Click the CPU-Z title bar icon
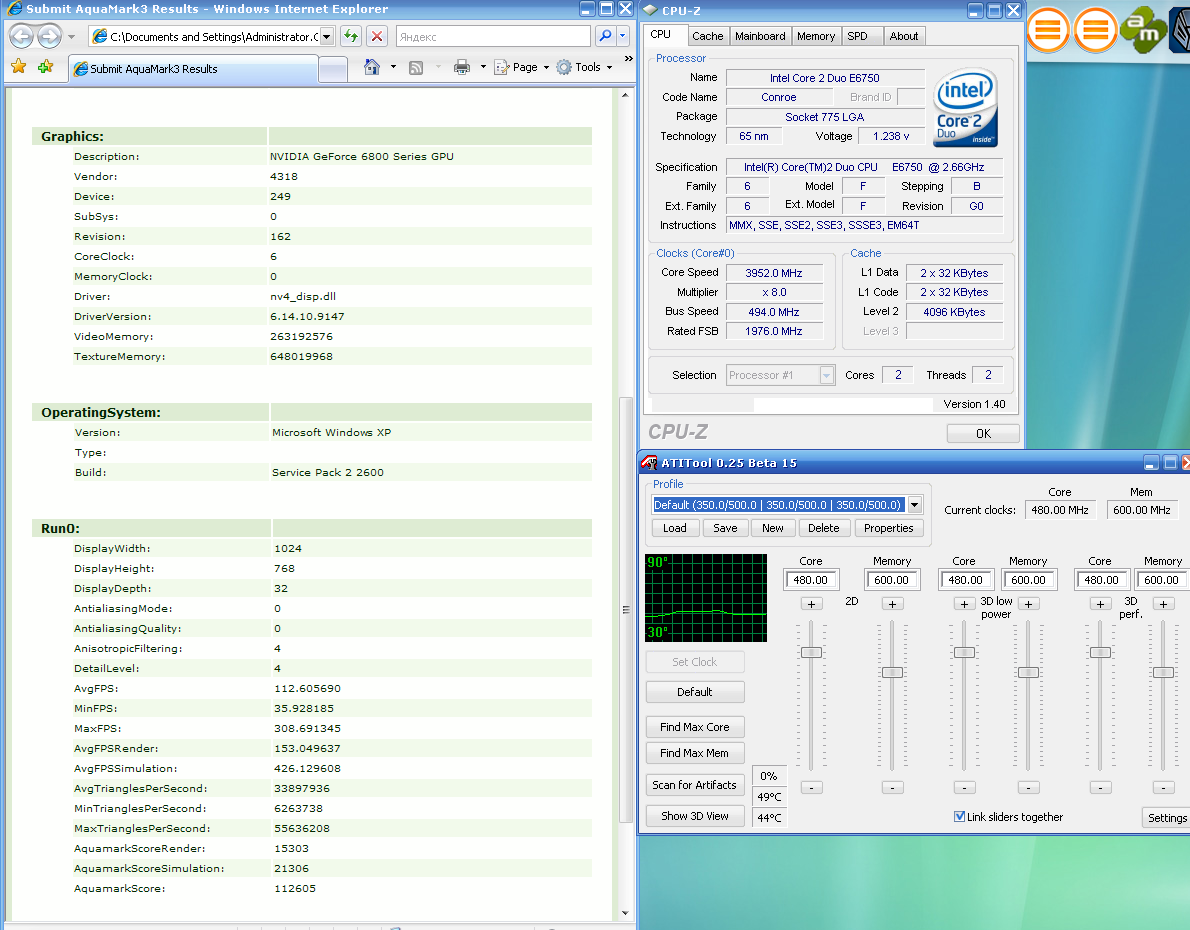 [x=650, y=10]
